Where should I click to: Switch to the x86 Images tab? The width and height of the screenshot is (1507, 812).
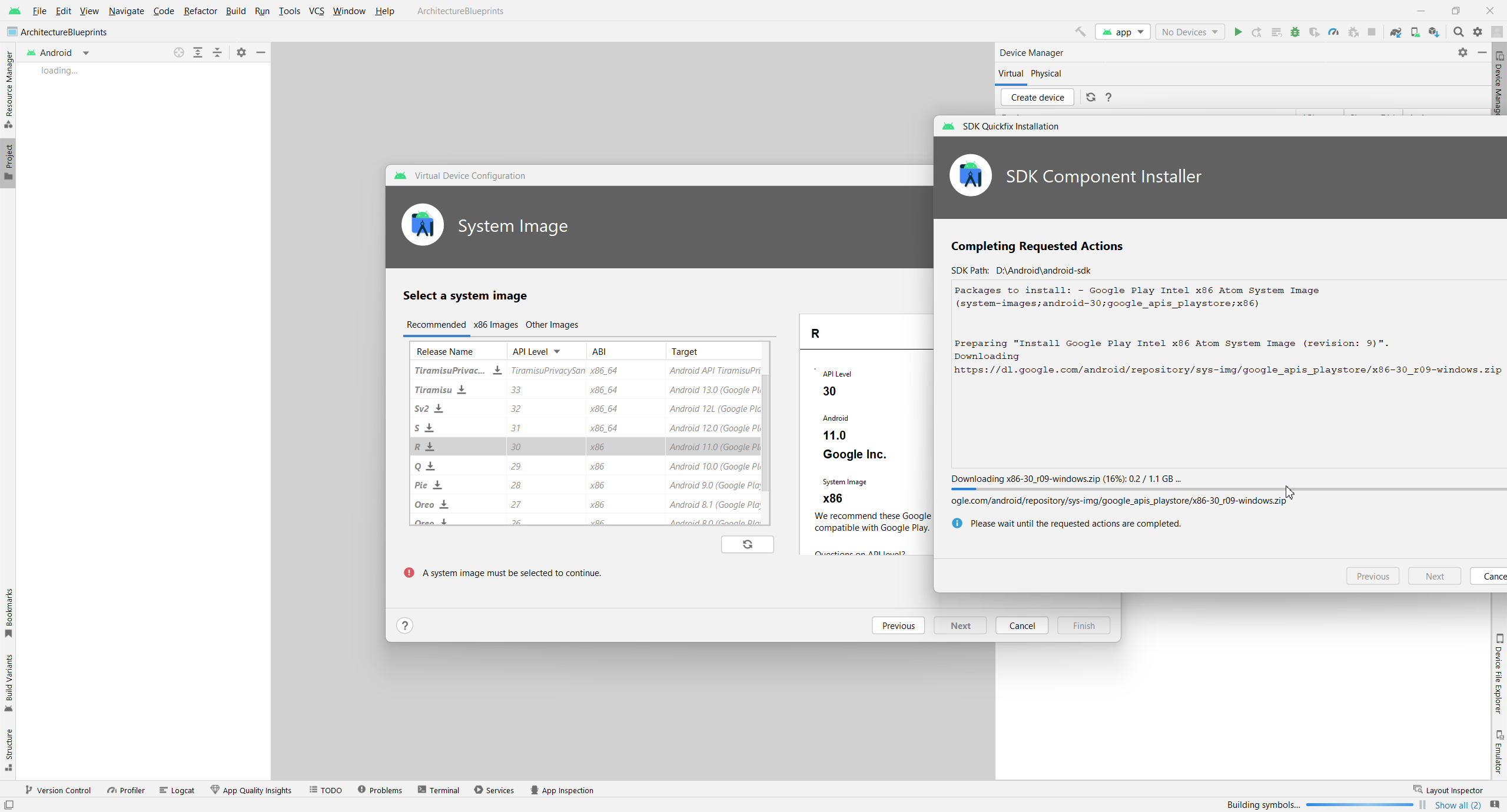pyautogui.click(x=496, y=325)
